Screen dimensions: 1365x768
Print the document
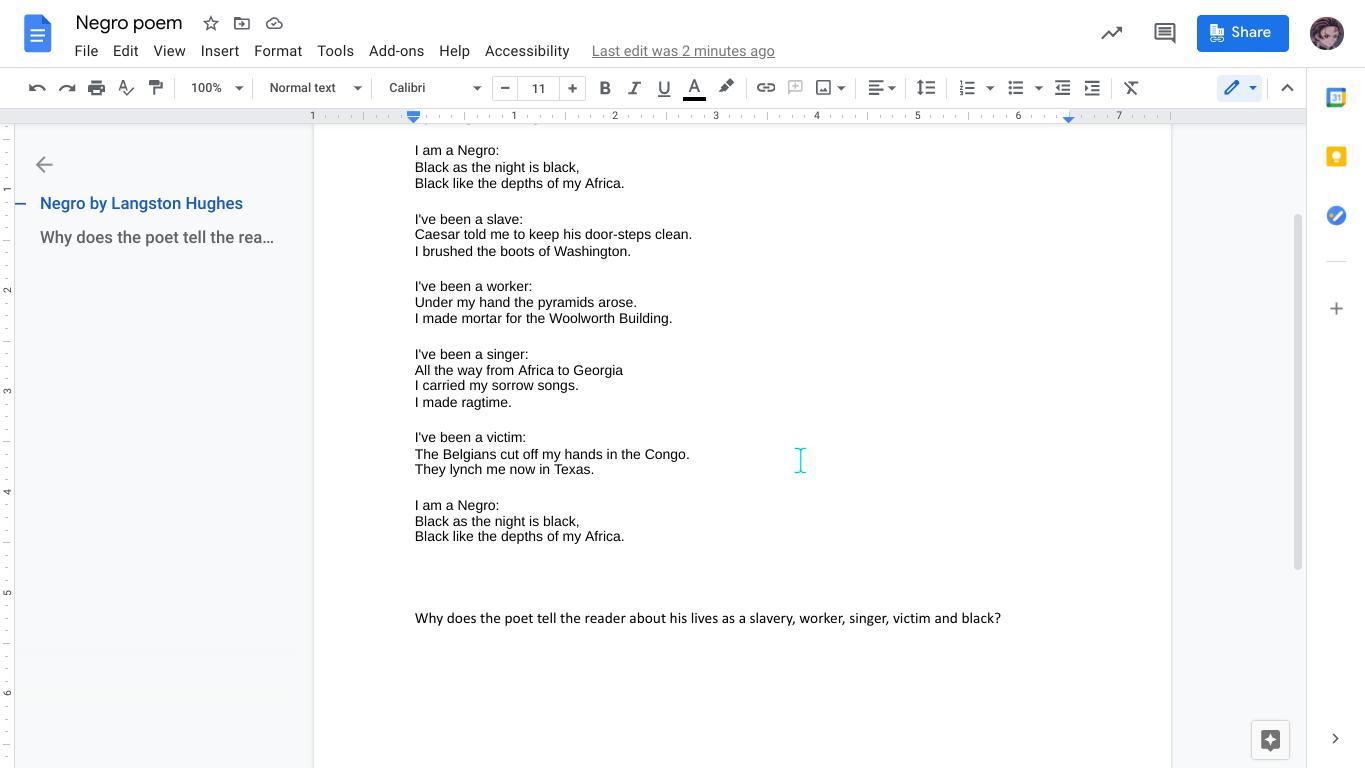96,88
